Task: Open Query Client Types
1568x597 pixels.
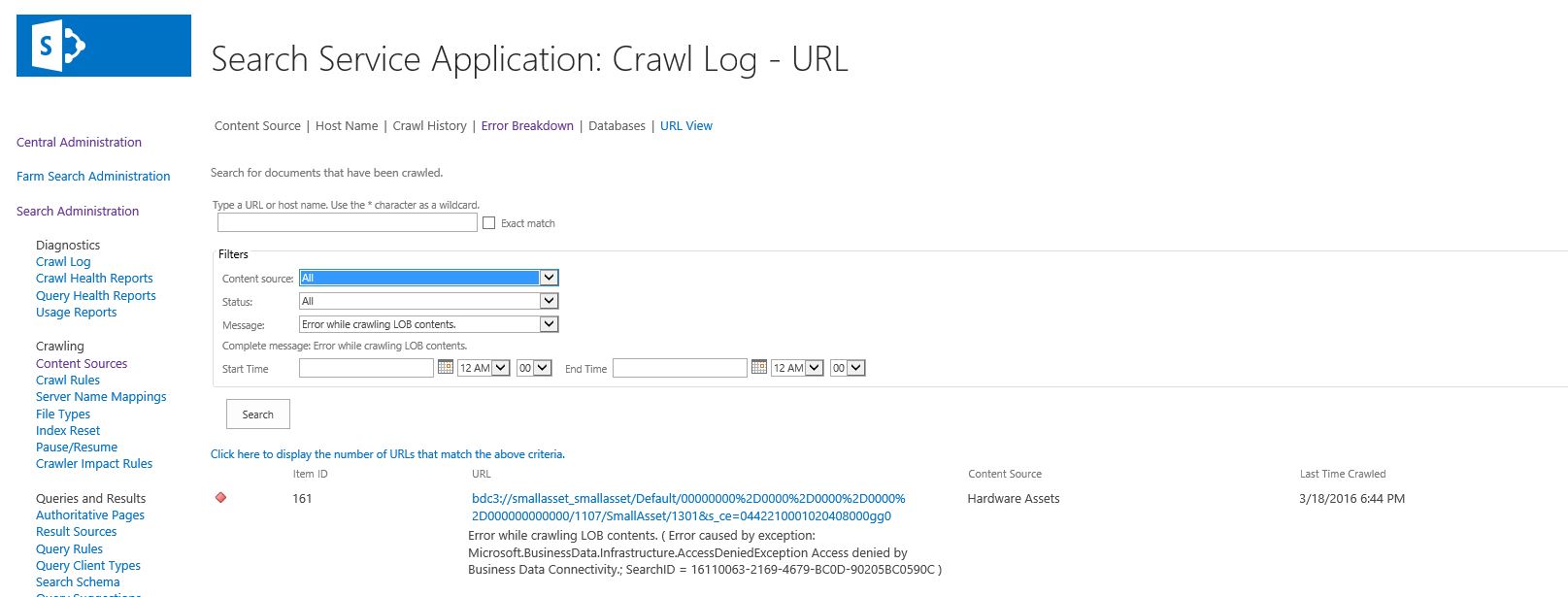Action: pos(88,566)
